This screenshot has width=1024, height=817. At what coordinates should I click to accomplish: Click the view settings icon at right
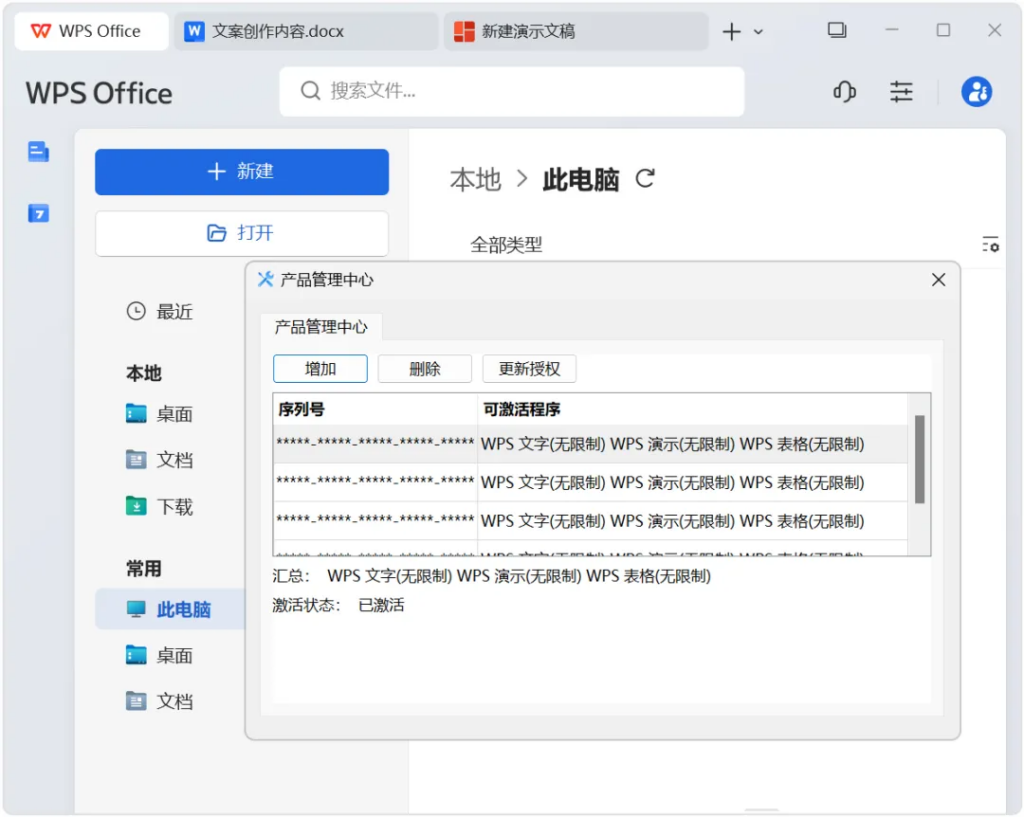[990, 244]
